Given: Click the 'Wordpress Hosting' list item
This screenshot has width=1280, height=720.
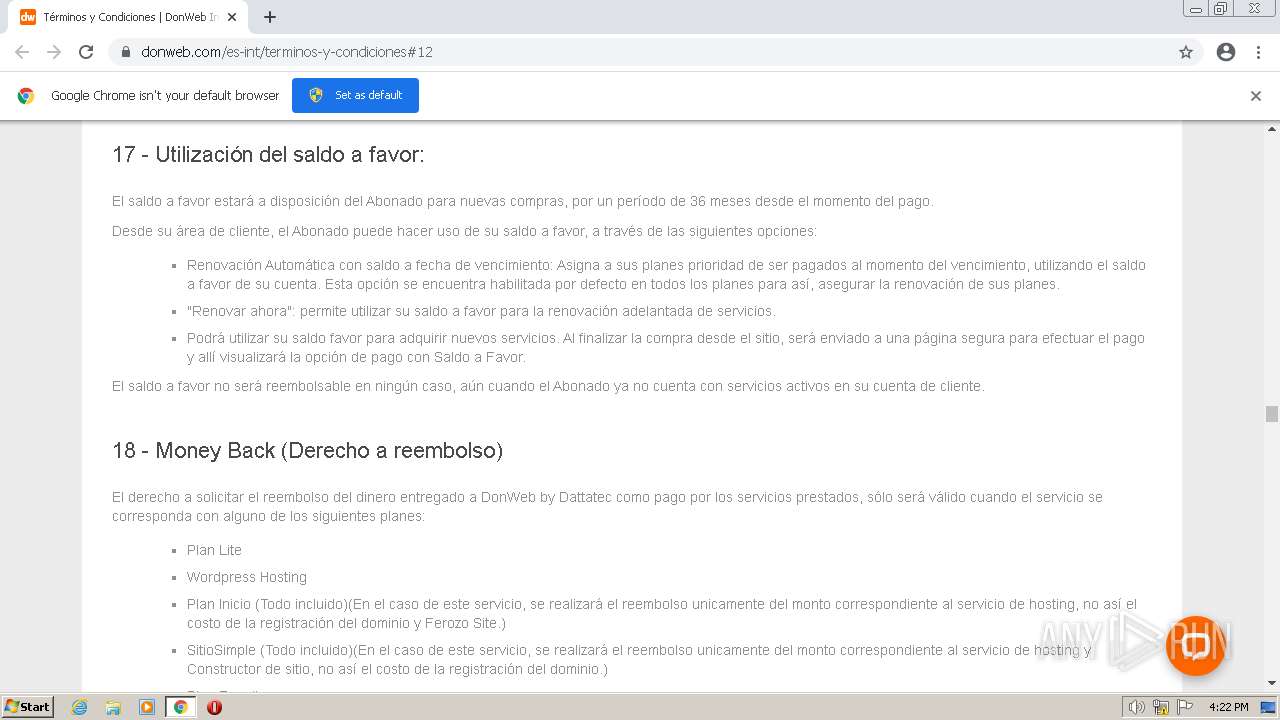Looking at the screenshot, I should 247,577.
